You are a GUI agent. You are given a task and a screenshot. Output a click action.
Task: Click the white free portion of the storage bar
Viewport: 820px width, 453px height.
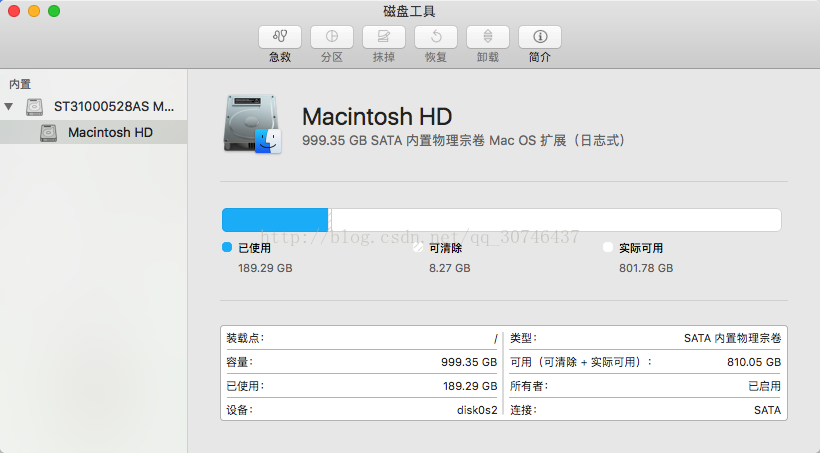[x=556, y=220]
